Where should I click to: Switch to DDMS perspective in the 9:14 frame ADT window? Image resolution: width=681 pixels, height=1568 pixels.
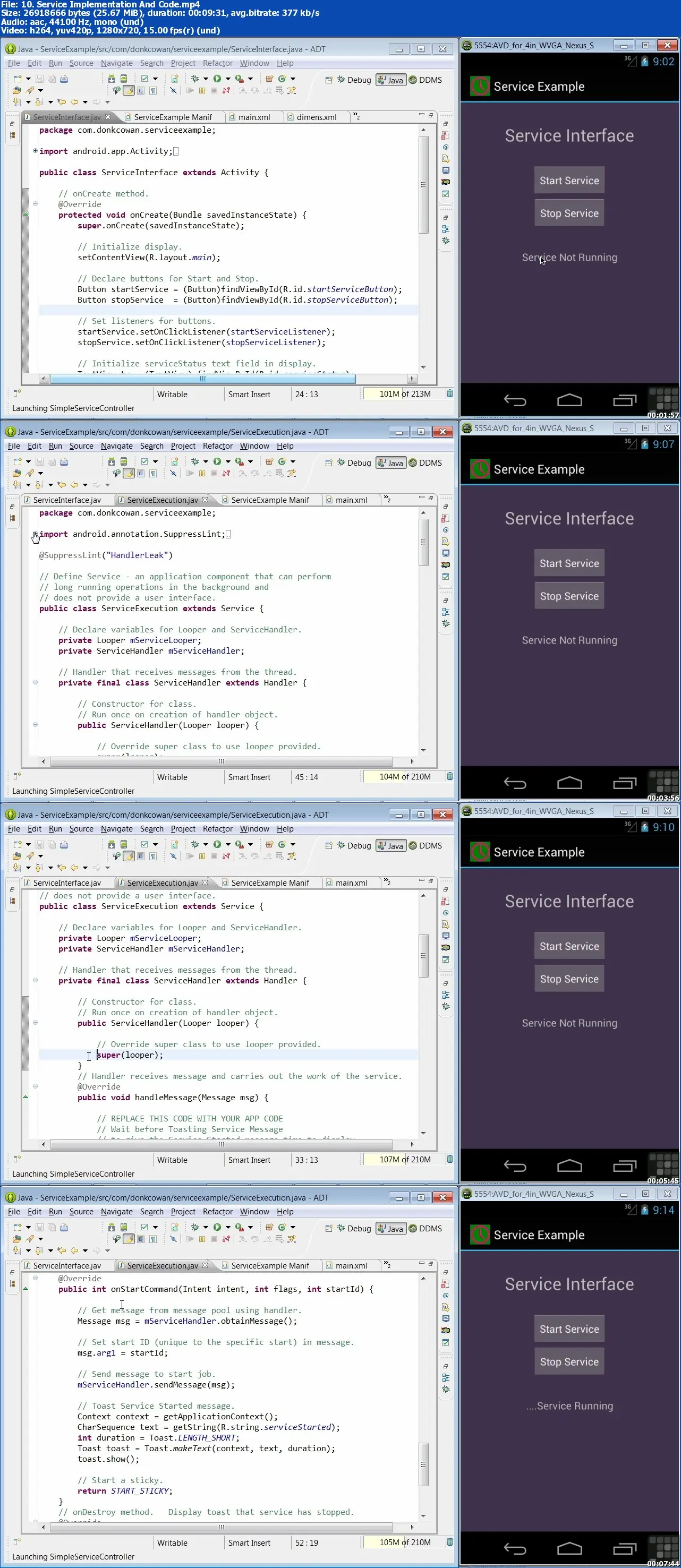click(425, 1228)
